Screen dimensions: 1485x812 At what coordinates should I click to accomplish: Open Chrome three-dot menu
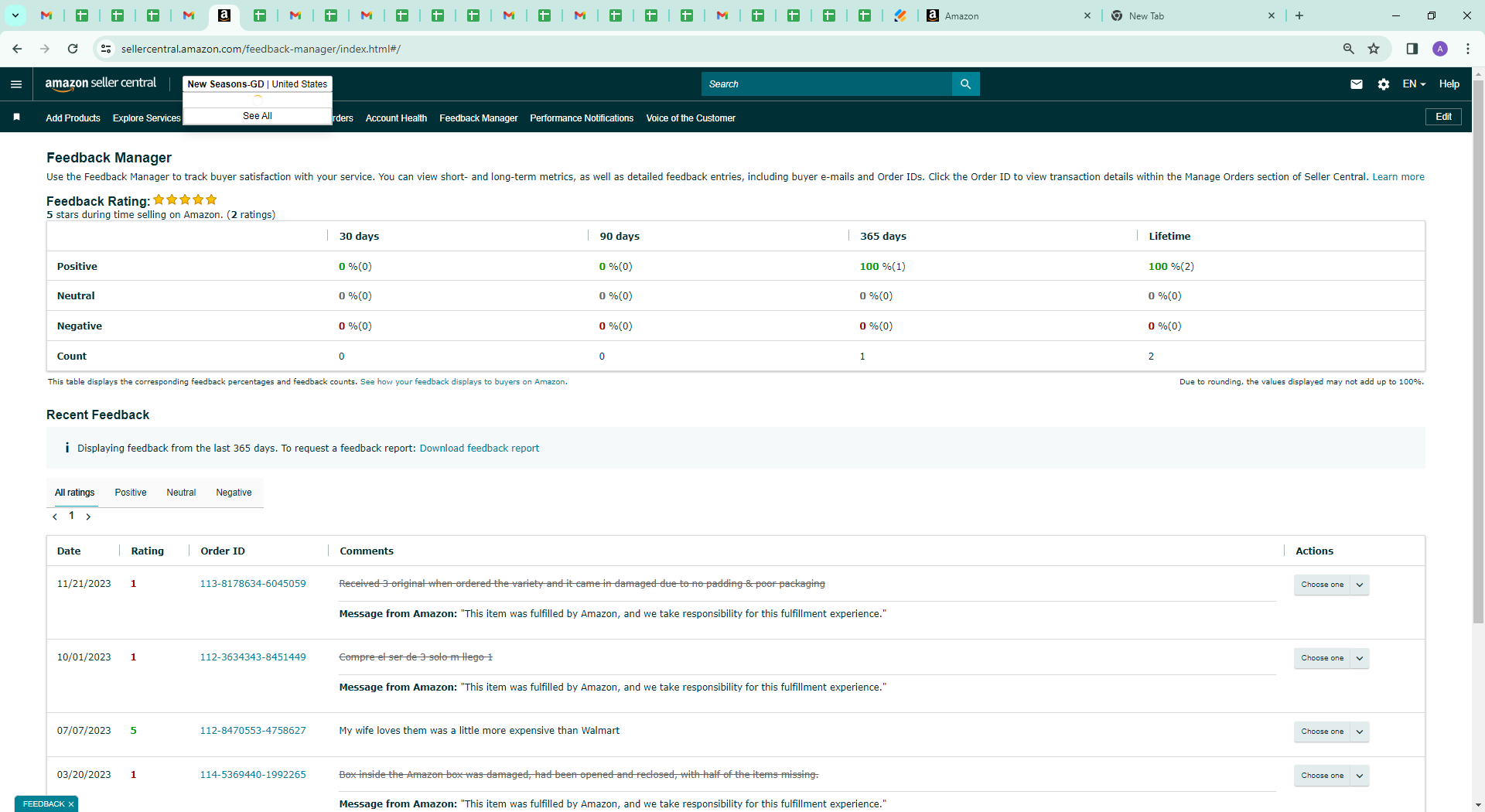(1468, 49)
